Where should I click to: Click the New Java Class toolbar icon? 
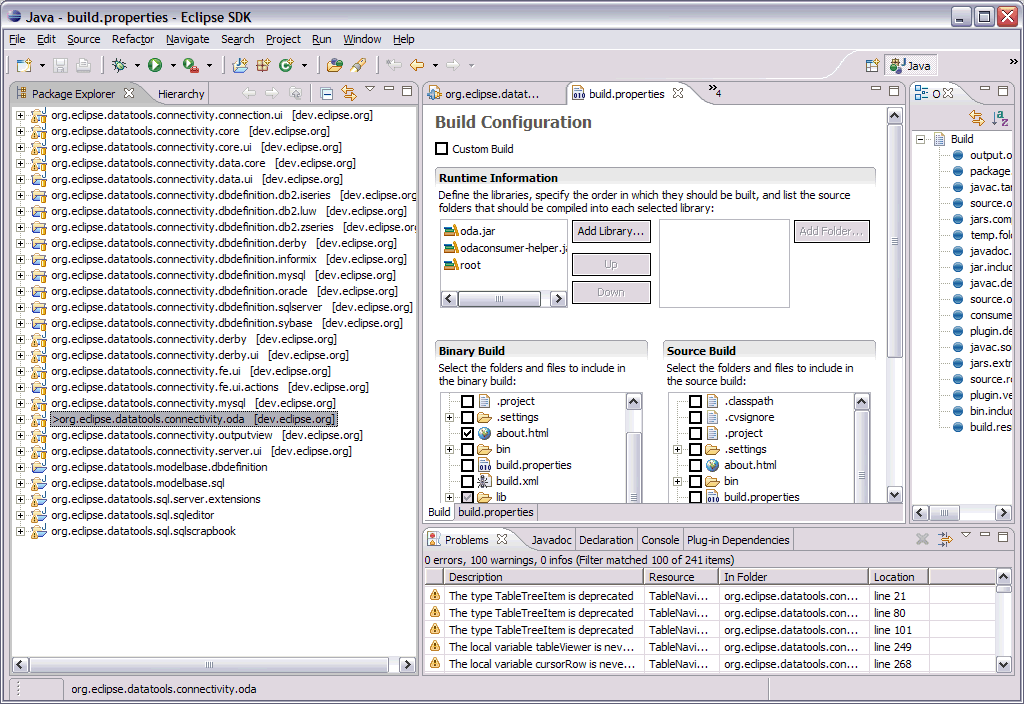click(286, 65)
